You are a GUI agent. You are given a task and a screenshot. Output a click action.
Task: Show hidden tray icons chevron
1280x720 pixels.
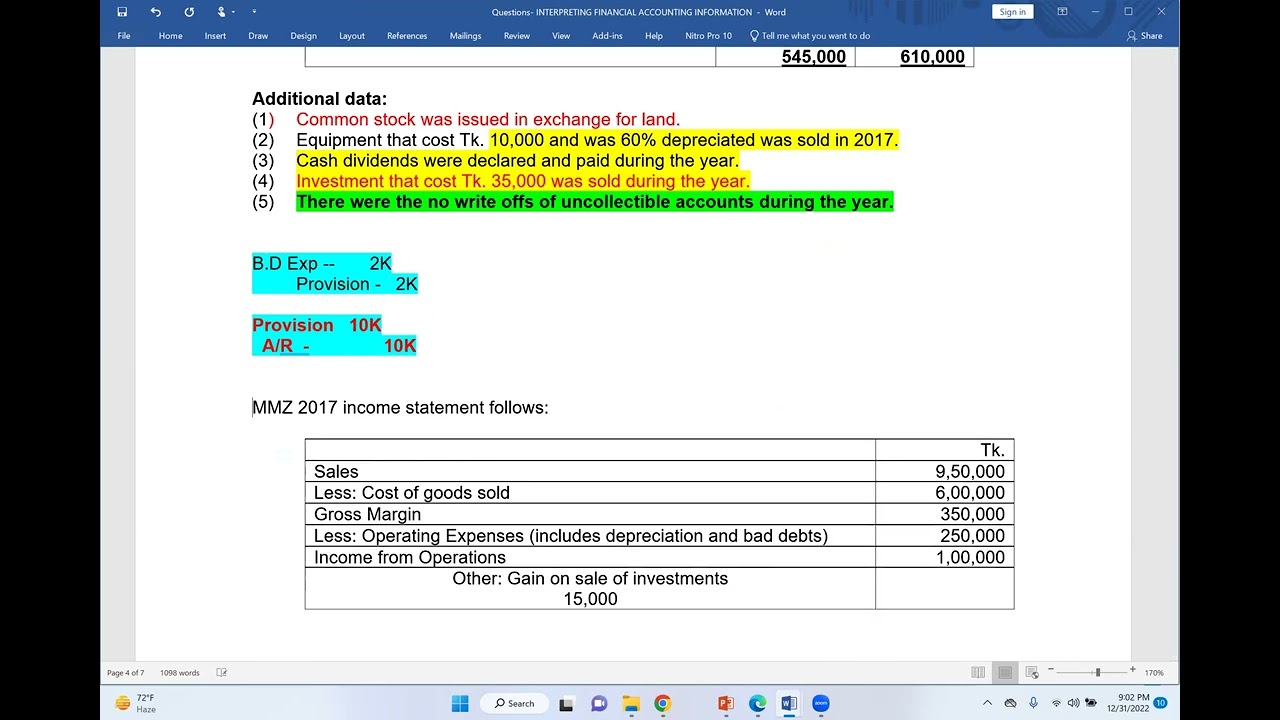point(987,703)
